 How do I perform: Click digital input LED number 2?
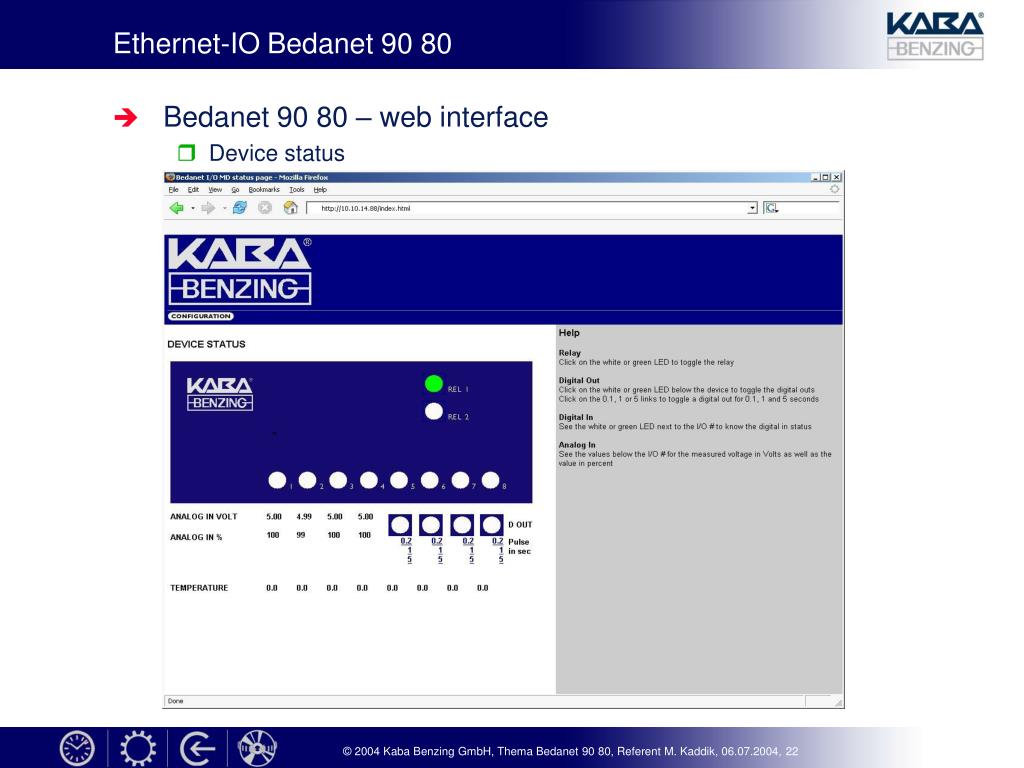click(308, 480)
